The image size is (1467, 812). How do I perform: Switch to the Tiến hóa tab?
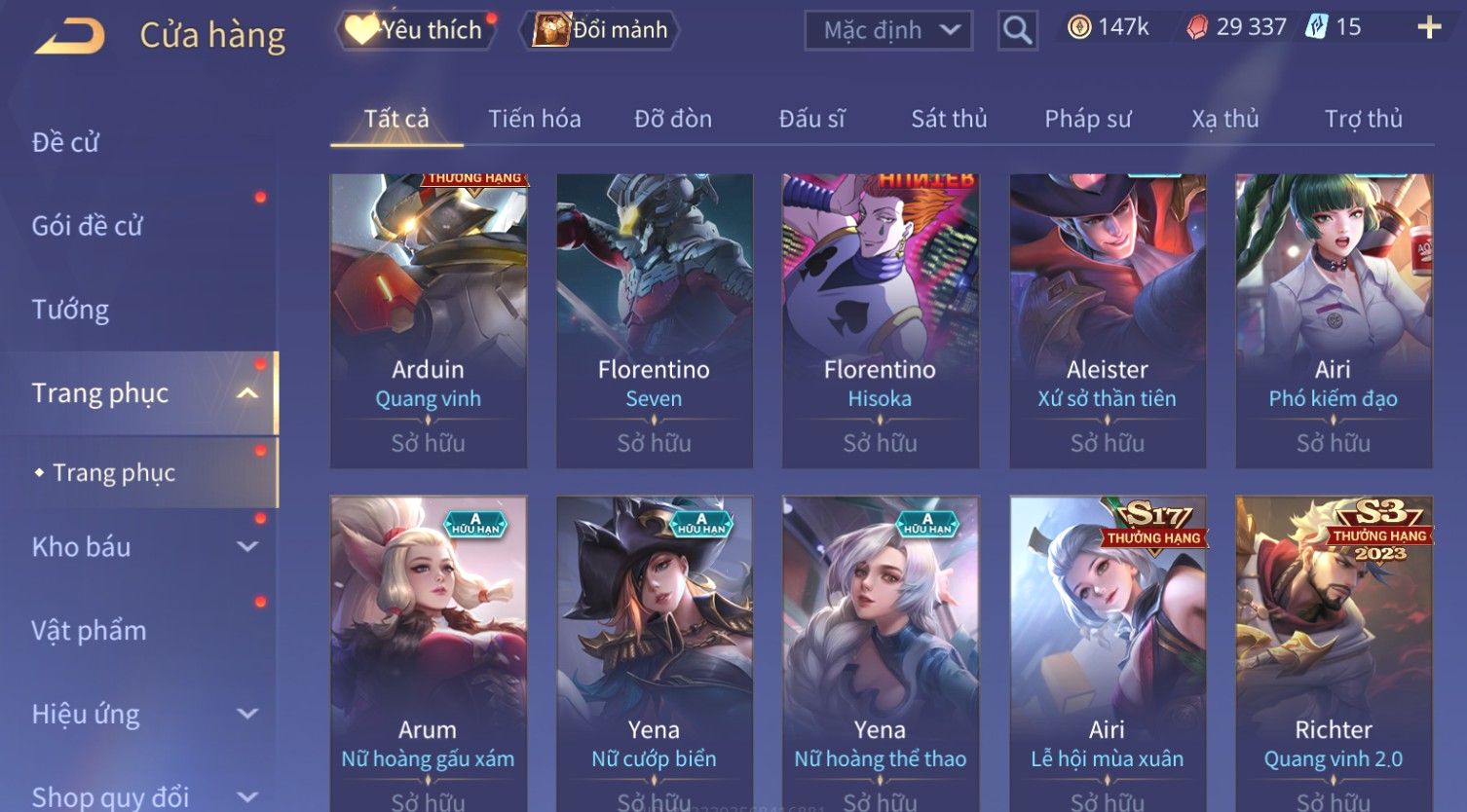pos(534,119)
